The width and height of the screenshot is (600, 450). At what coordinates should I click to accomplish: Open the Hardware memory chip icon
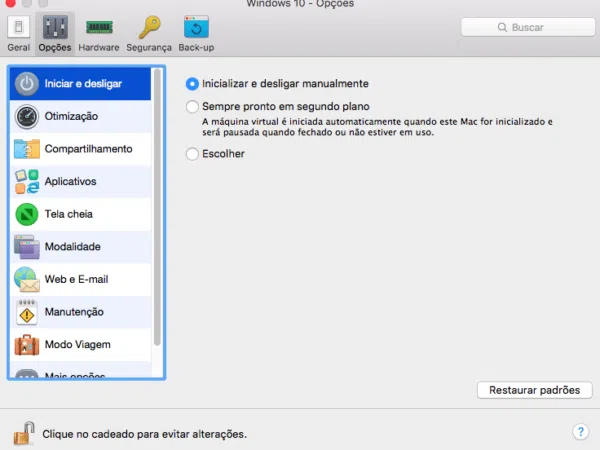(x=99, y=28)
